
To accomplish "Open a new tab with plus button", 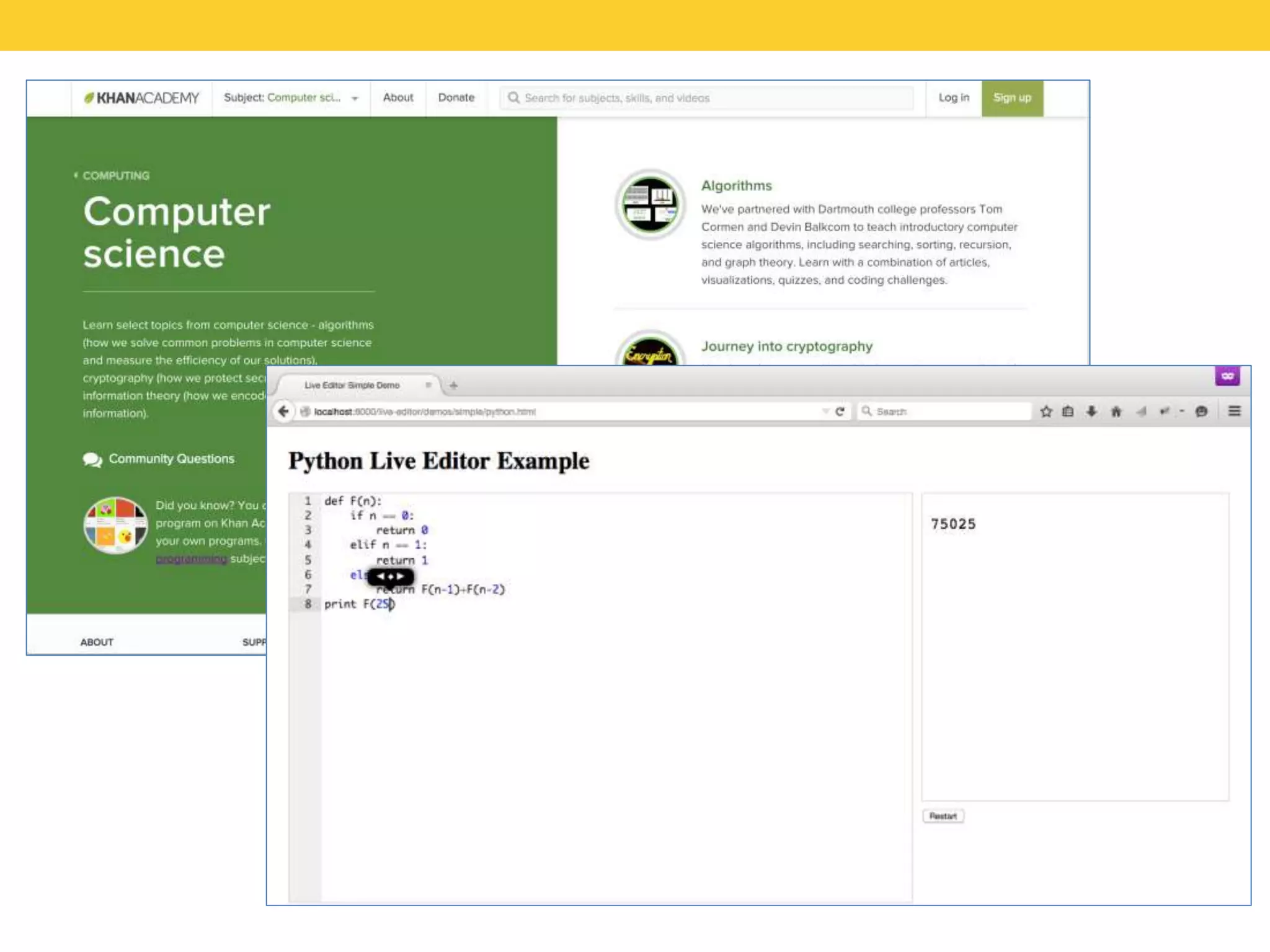I will pos(453,386).
